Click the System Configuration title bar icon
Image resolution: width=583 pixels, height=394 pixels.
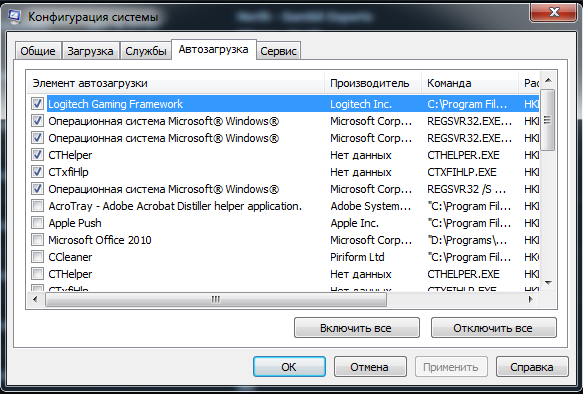pyautogui.click(x=14, y=17)
